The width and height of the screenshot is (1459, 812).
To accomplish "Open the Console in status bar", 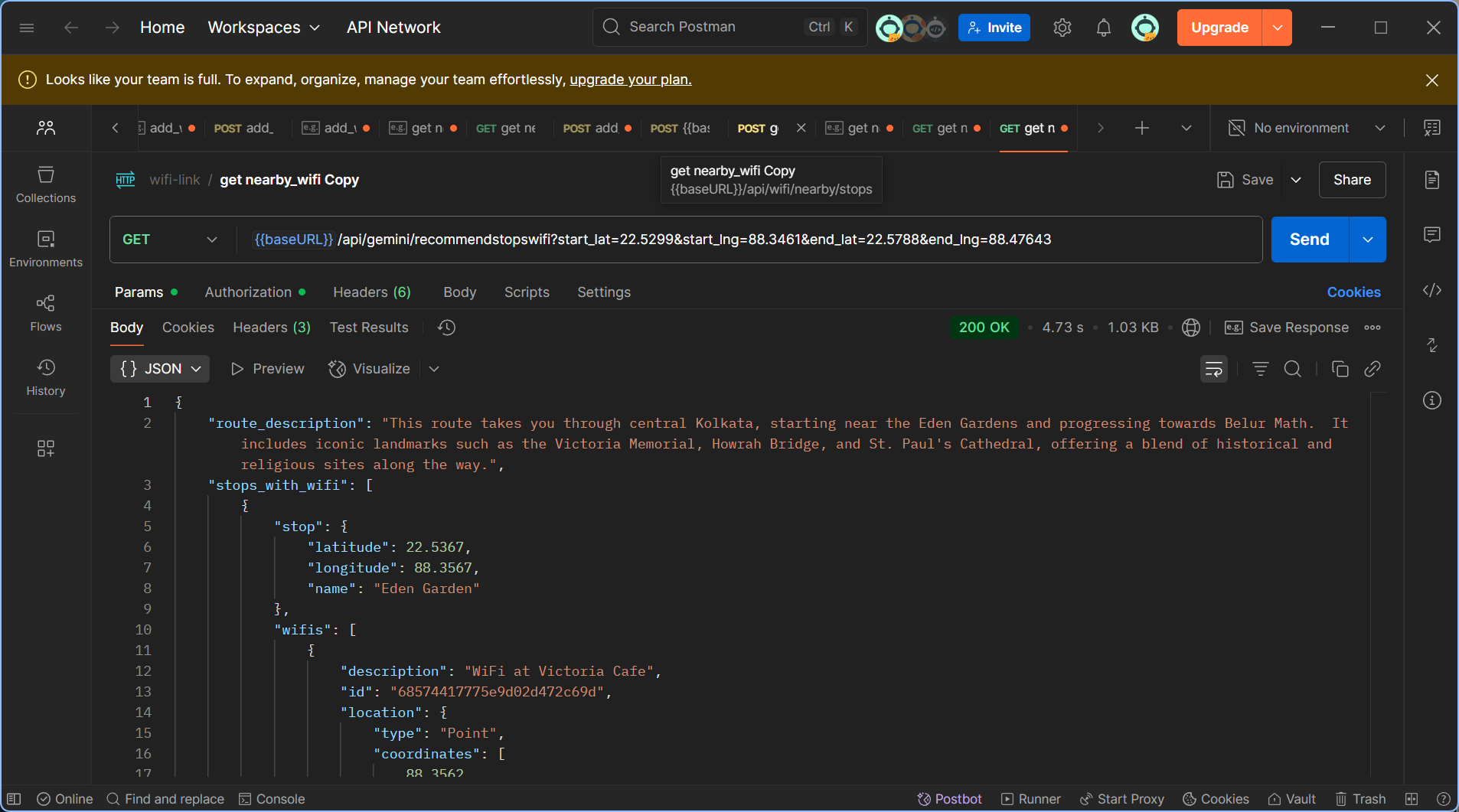I will 272,799.
